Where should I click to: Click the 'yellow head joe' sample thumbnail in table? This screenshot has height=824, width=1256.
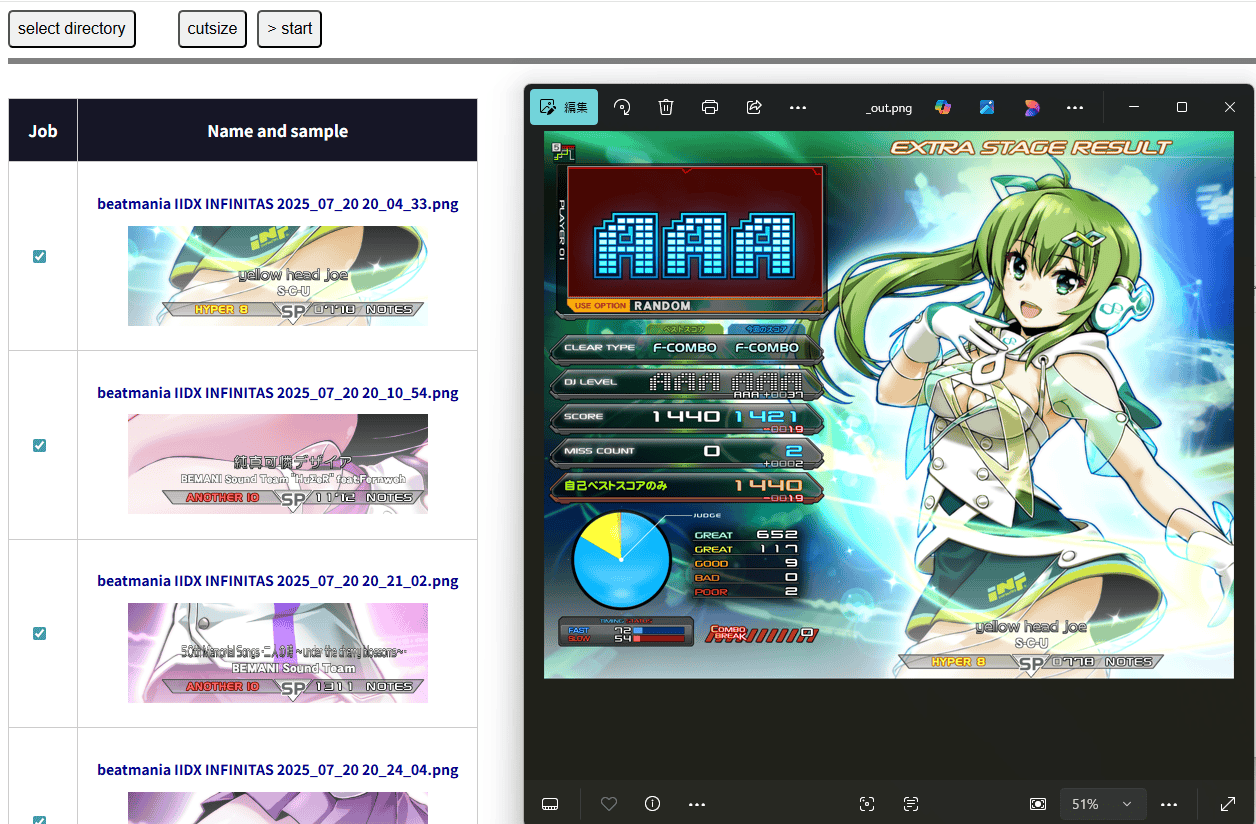click(x=278, y=276)
